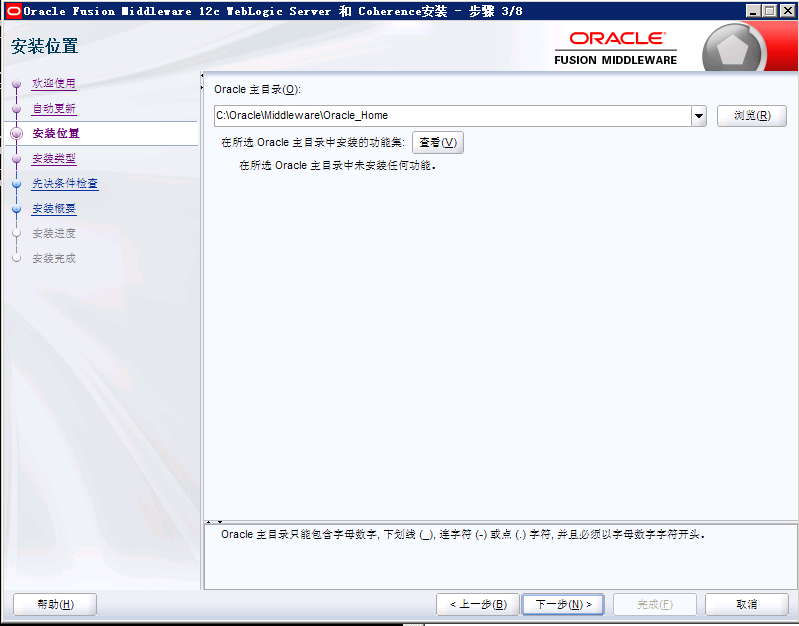This screenshot has width=799, height=626.
Task: Click the Oracle home path input field
Action: click(452, 116)
